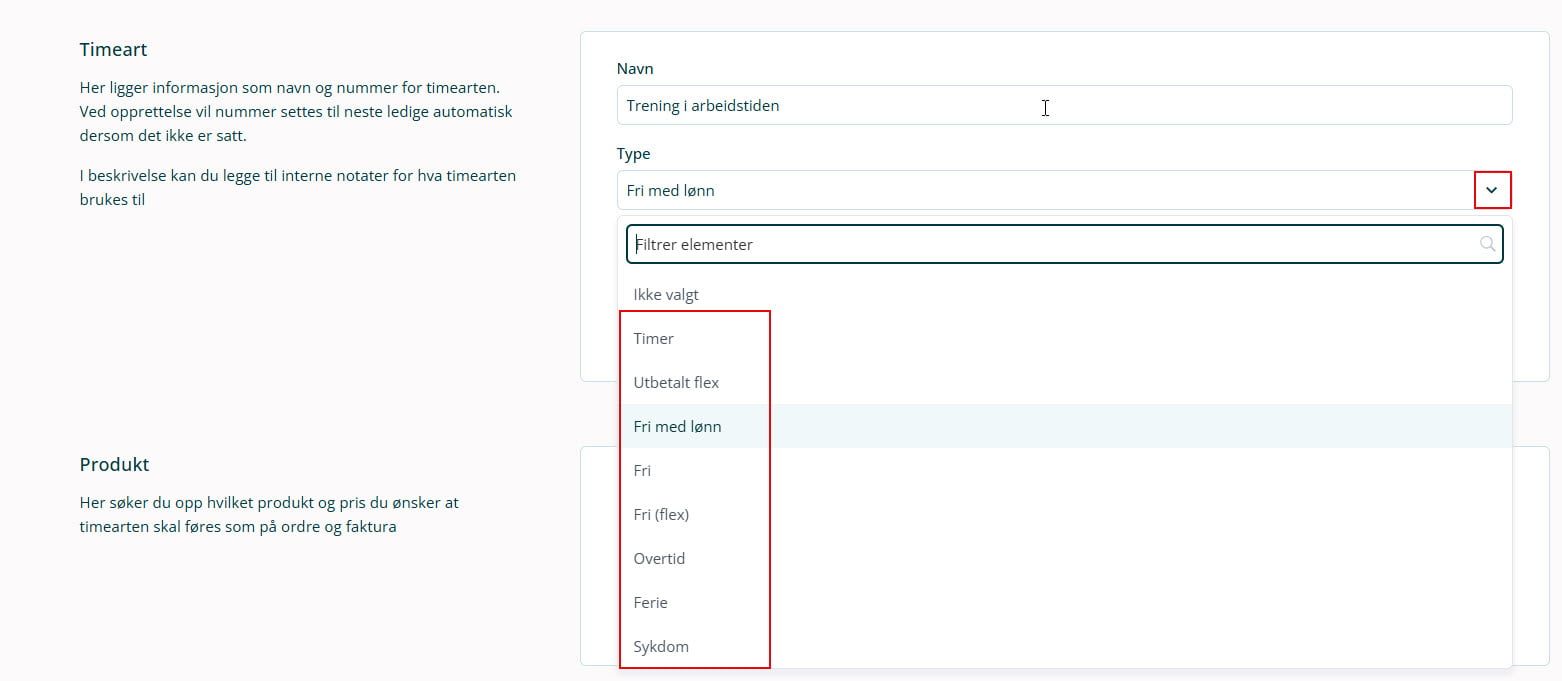1562x681 pixels.
Task: Click the Produkt section heading
Action: pos(114,465)
